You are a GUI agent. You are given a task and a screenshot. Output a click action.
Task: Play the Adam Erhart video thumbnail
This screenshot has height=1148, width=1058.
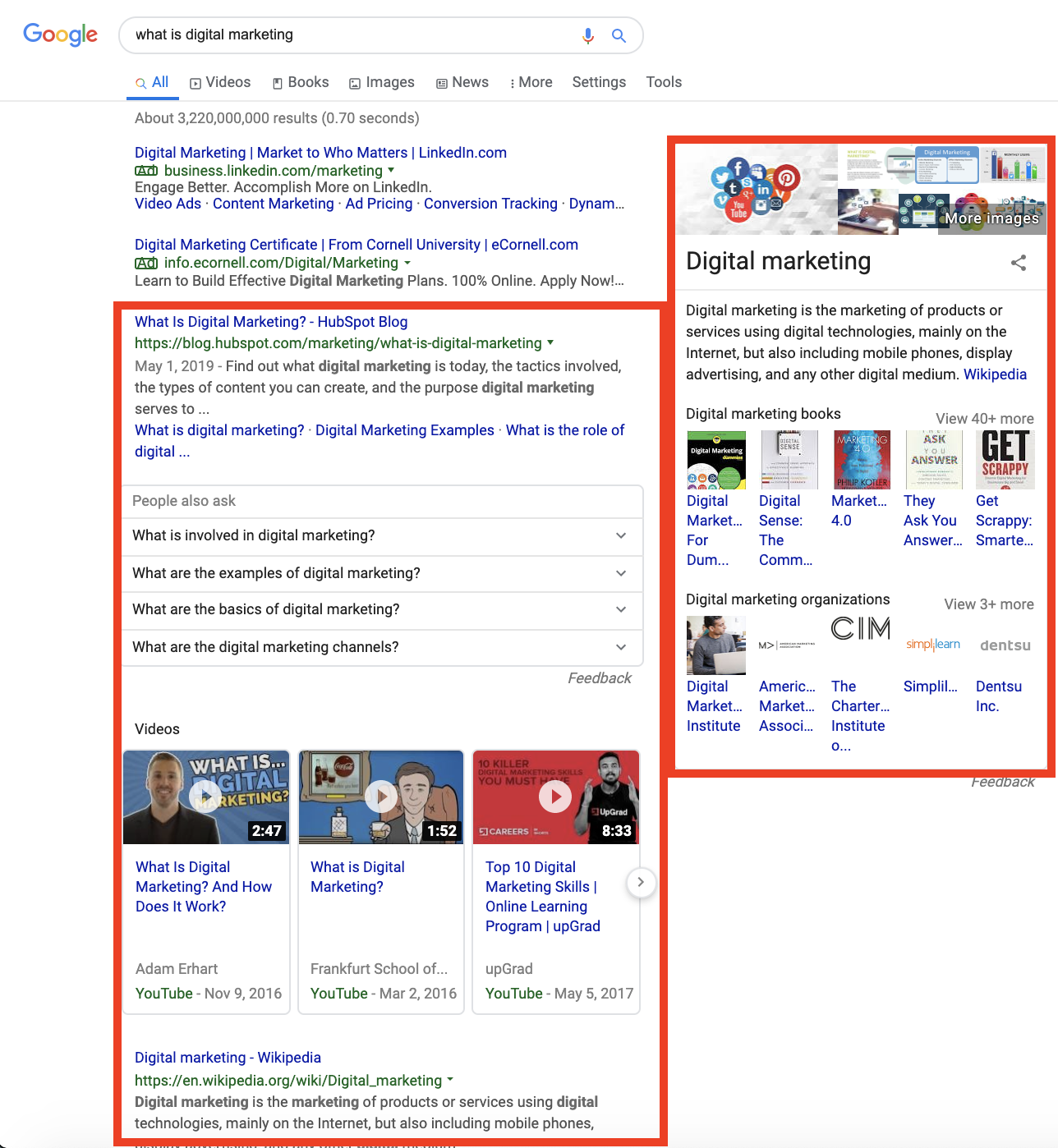[x=205, y=797]
